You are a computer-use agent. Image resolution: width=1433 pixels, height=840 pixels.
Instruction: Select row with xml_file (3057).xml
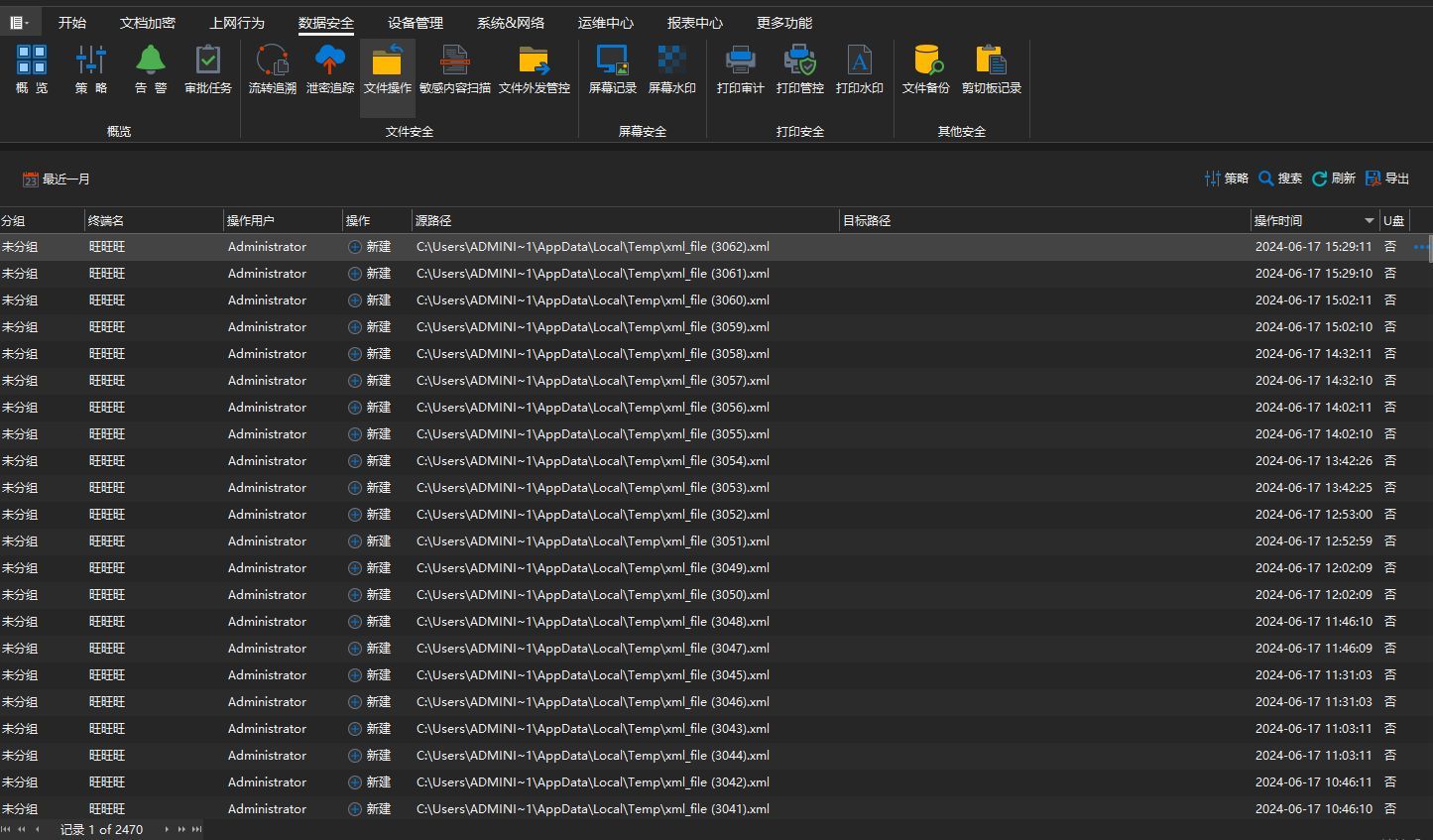(714, 381)
